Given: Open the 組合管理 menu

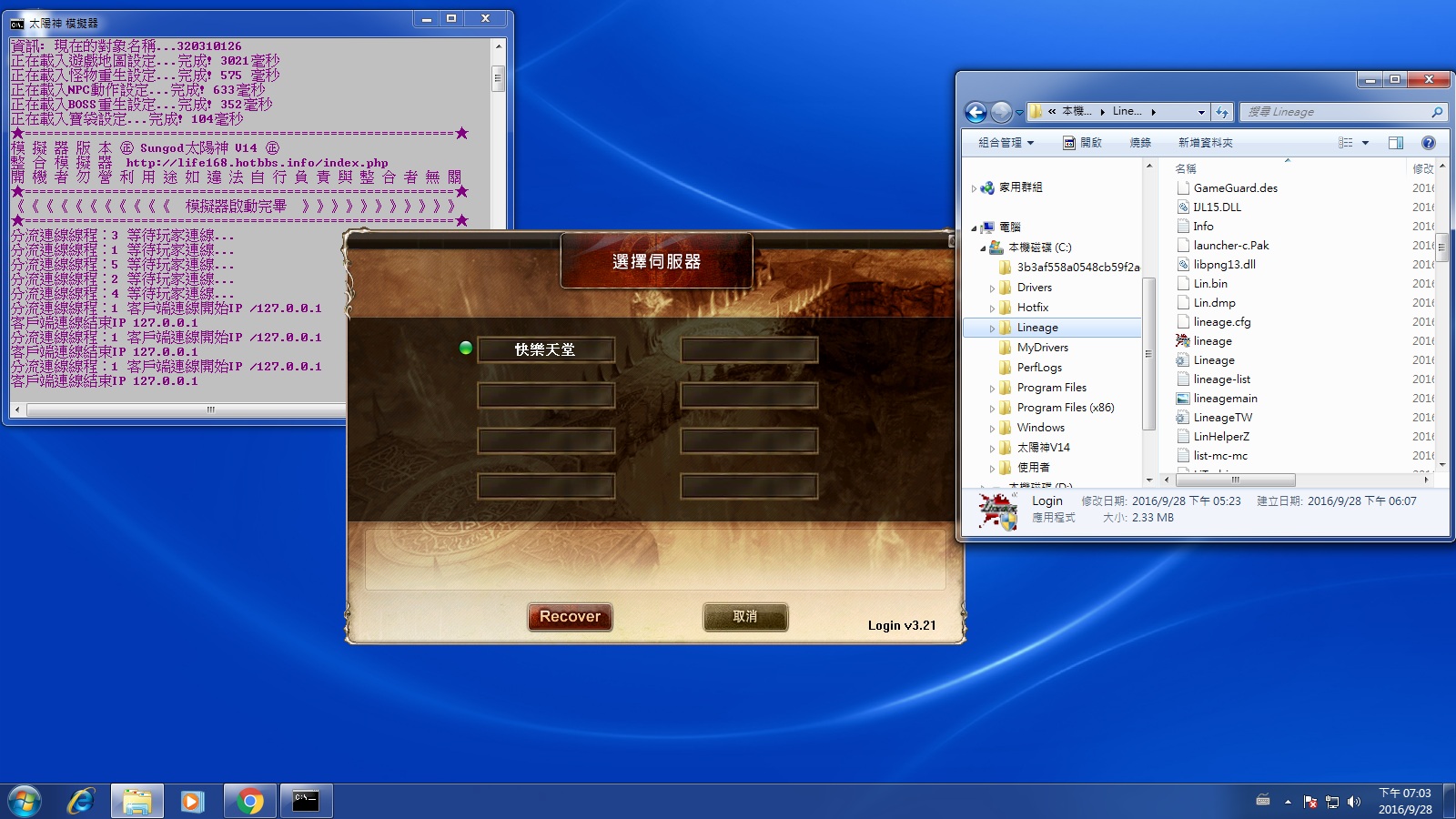Looking at the screenshot, I should pos(1006,143).
